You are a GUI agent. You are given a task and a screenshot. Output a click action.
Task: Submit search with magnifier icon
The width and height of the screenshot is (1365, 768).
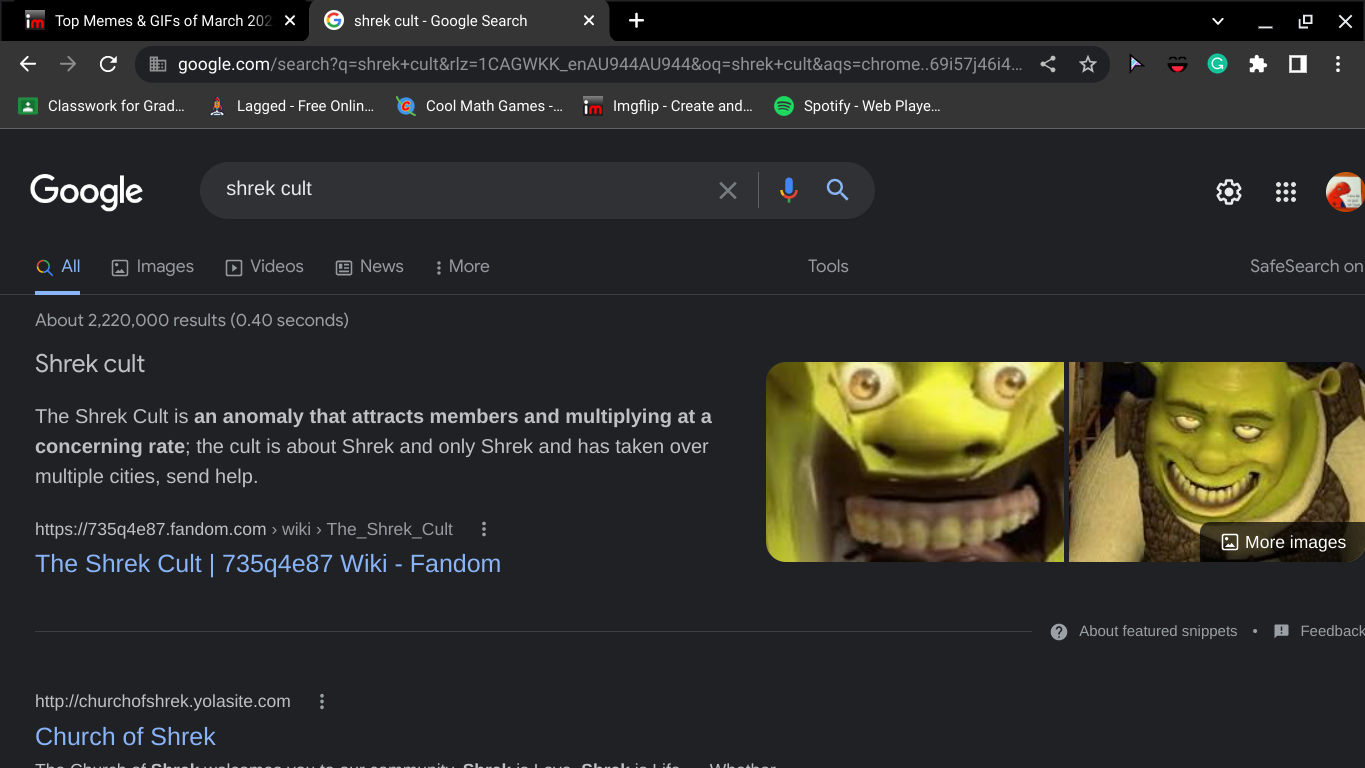[x=837, y=190]
